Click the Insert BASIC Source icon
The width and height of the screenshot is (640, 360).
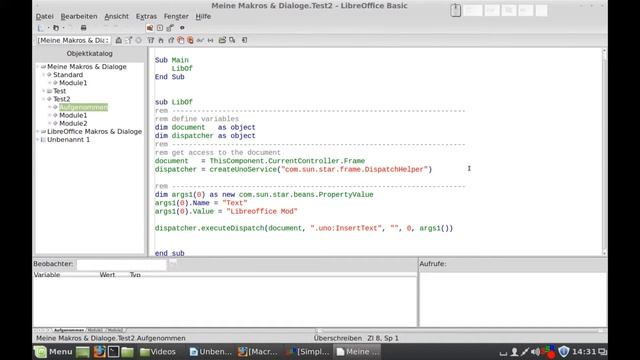(x=222, y=40)
